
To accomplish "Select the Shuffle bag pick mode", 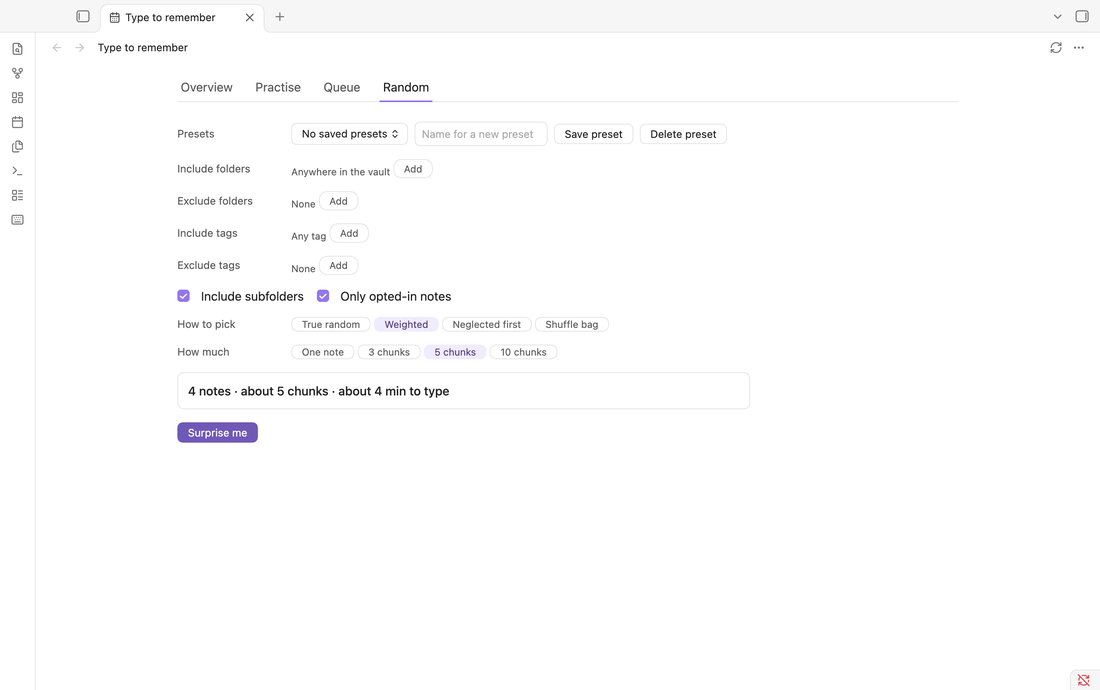I will pyautogui.click(x=572, y=325).
